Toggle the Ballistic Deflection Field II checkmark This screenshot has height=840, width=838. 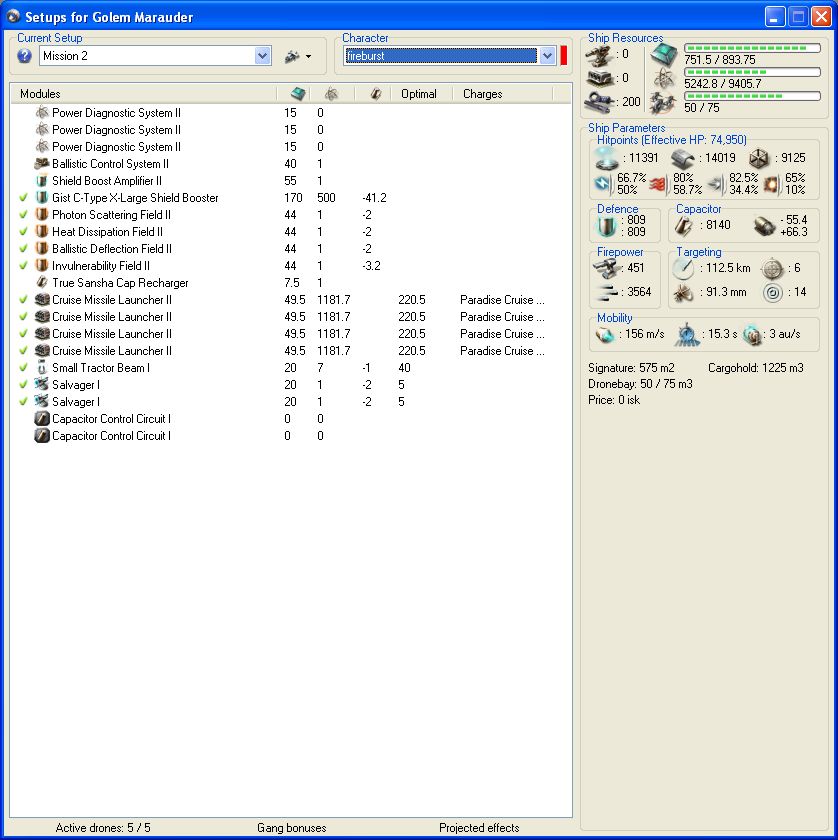coord(24,249)
